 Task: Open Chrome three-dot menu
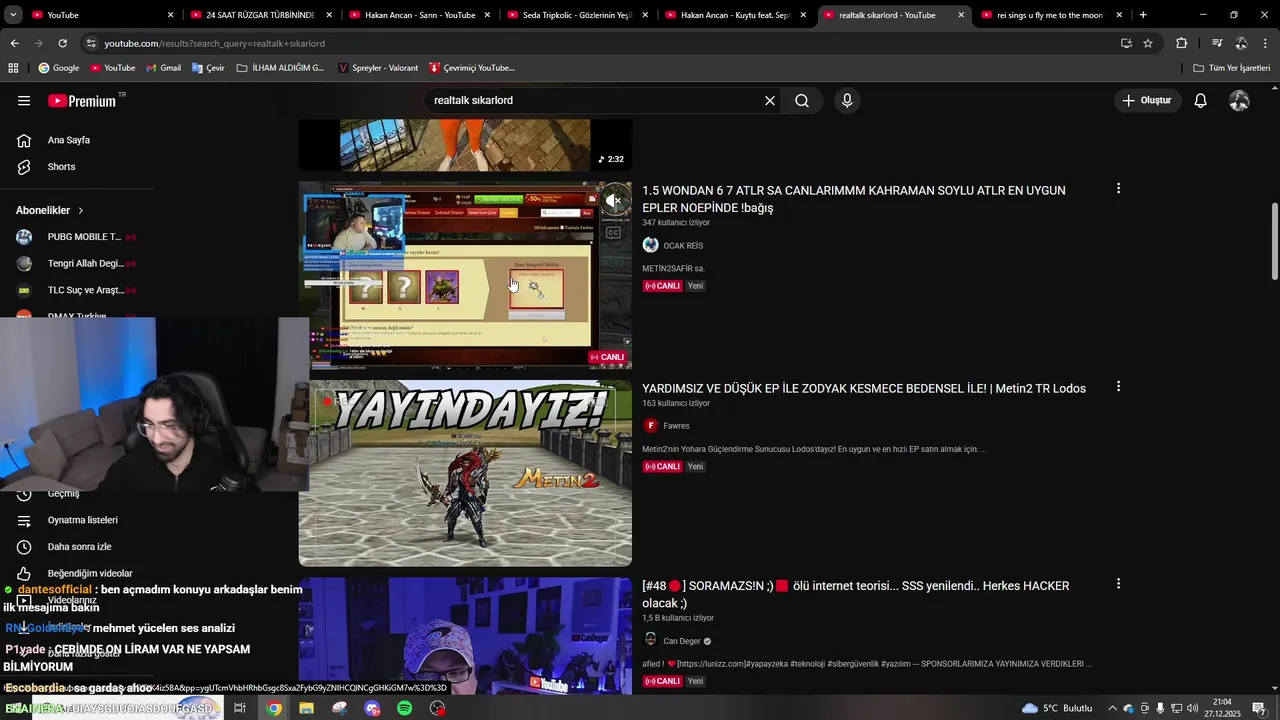1265,44
